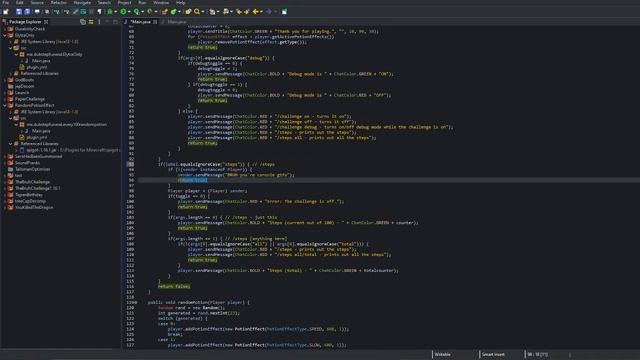Open the Run menu
The height and width of the screenshot is (360, 640).
tap(142, 2)
